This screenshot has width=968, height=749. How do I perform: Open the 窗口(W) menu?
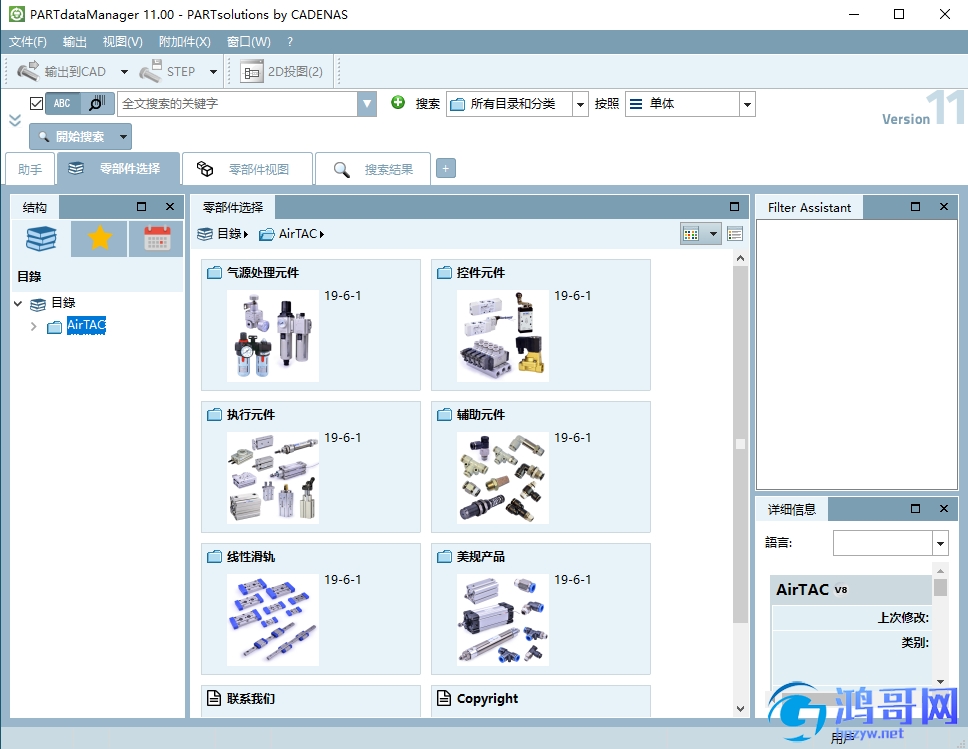pyautogui.click(x=249, y=41)
